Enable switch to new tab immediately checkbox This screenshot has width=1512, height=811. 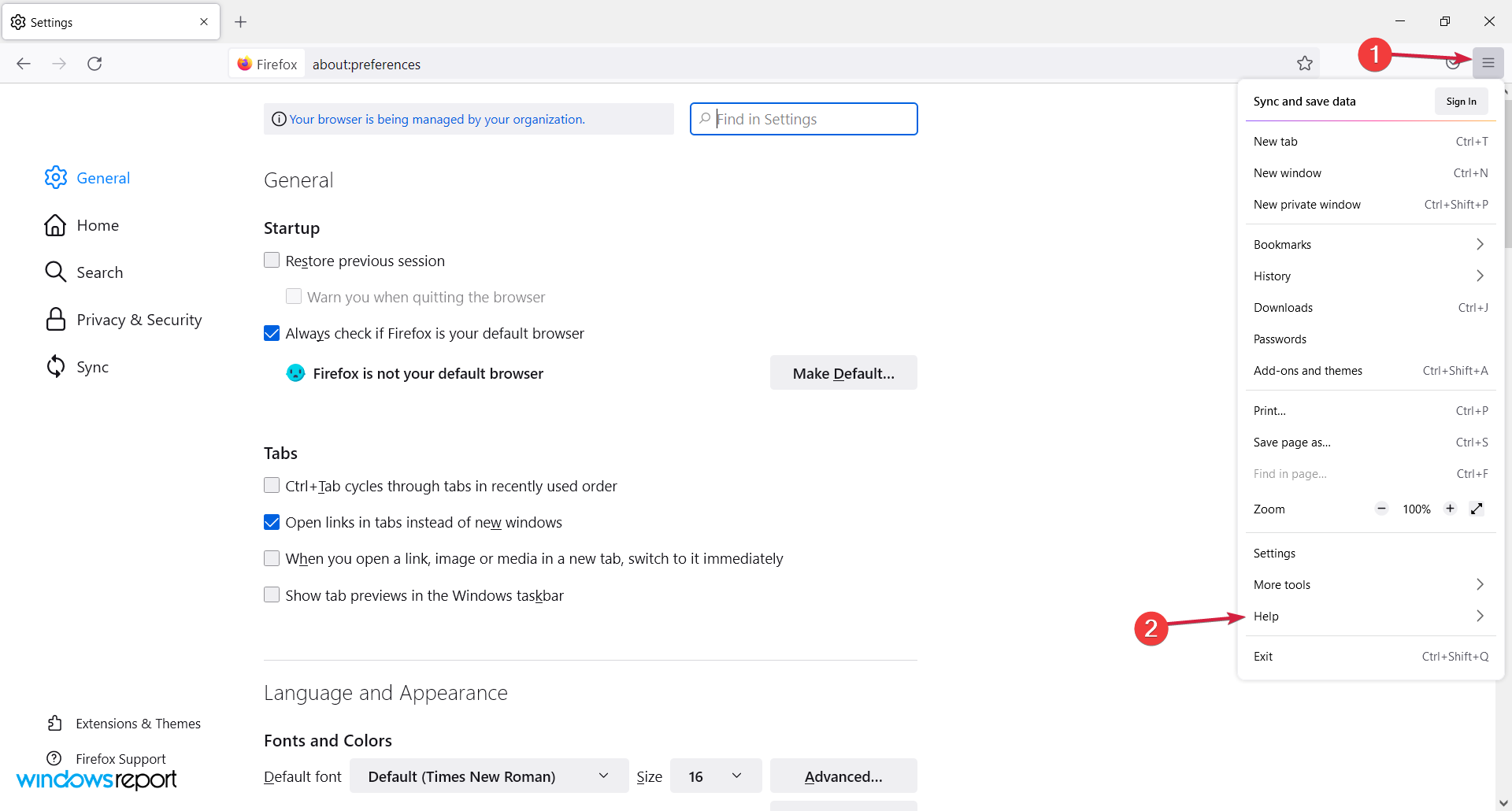(x=272, y=558)
